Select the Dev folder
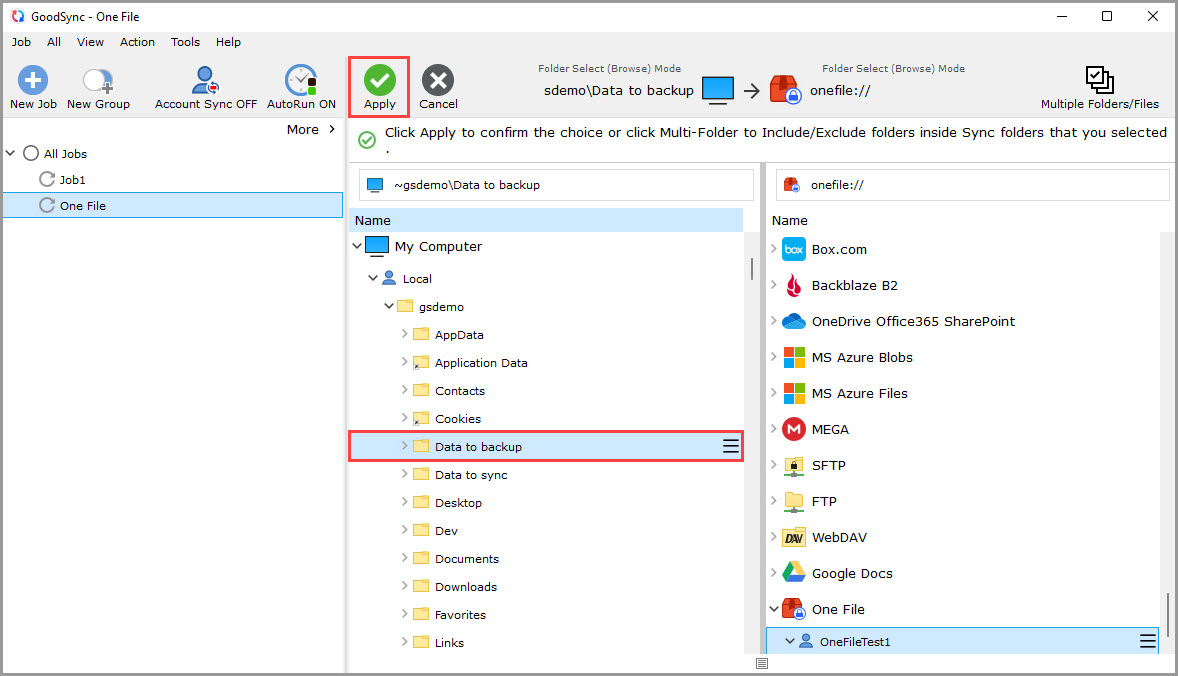 [x=446, y=530]
